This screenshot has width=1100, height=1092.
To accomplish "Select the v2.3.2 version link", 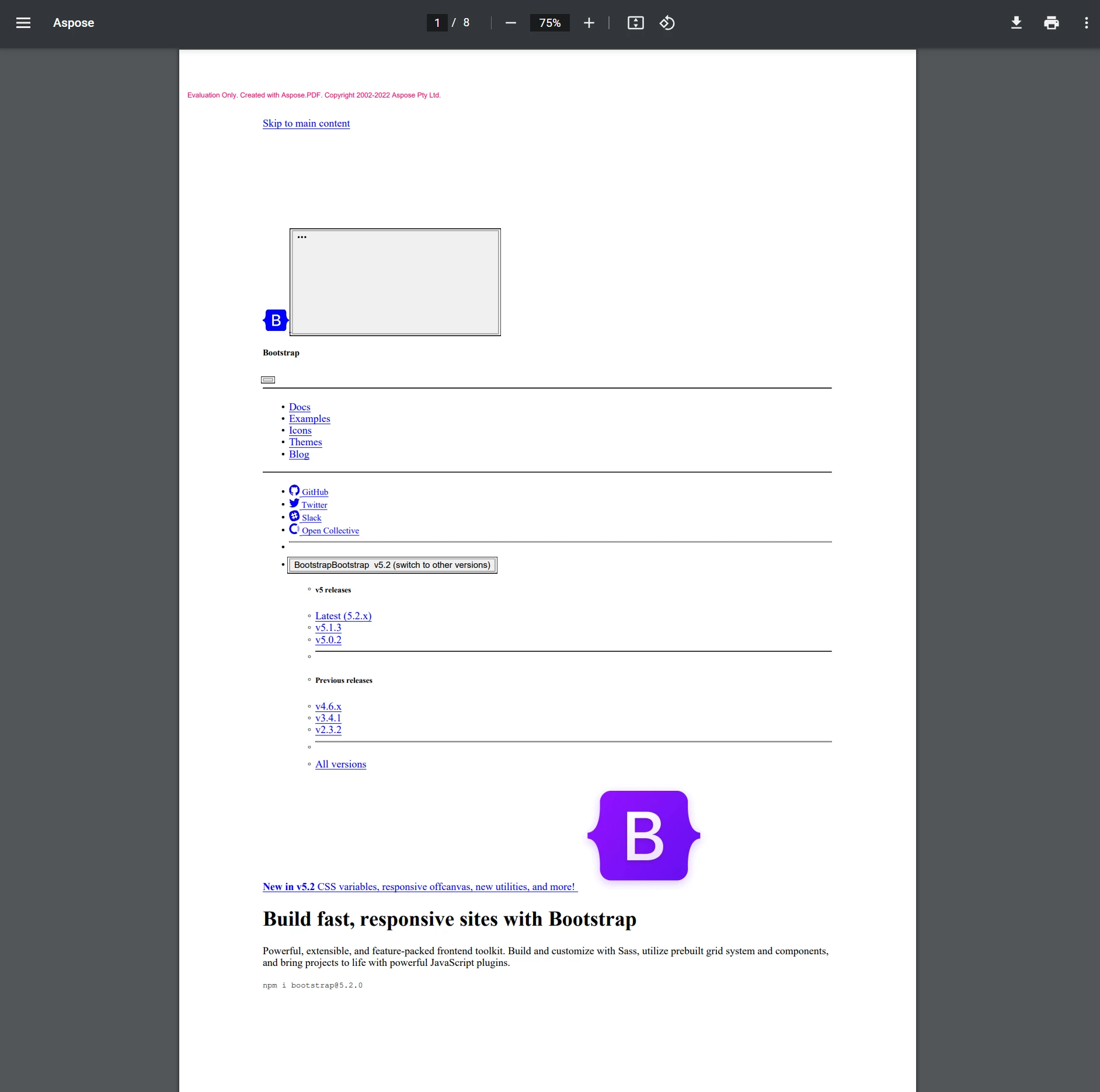I will pos(328,730).
